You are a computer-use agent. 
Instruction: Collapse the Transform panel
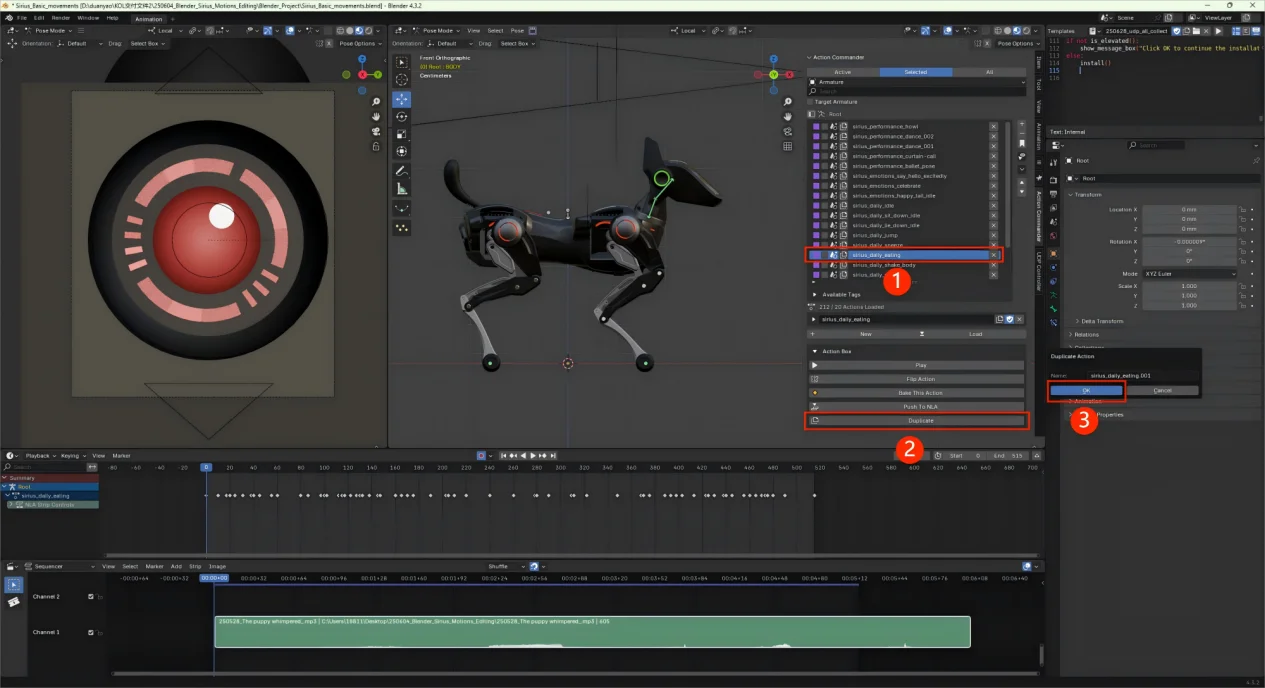click(1084, 195)
